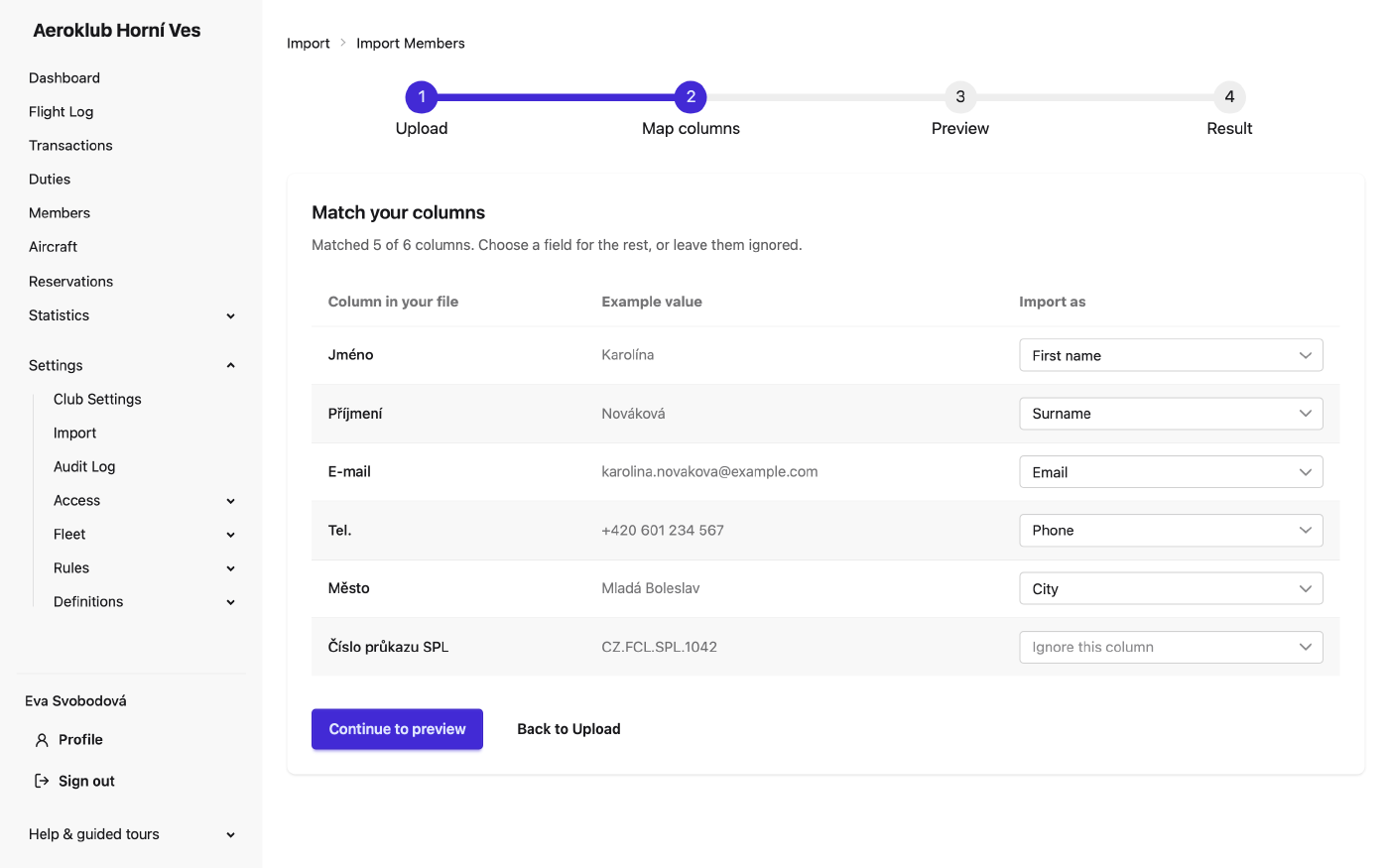Click Back to Upload button
The width and height of the screenshot is (1389, 868).
[x=569, y=729]
